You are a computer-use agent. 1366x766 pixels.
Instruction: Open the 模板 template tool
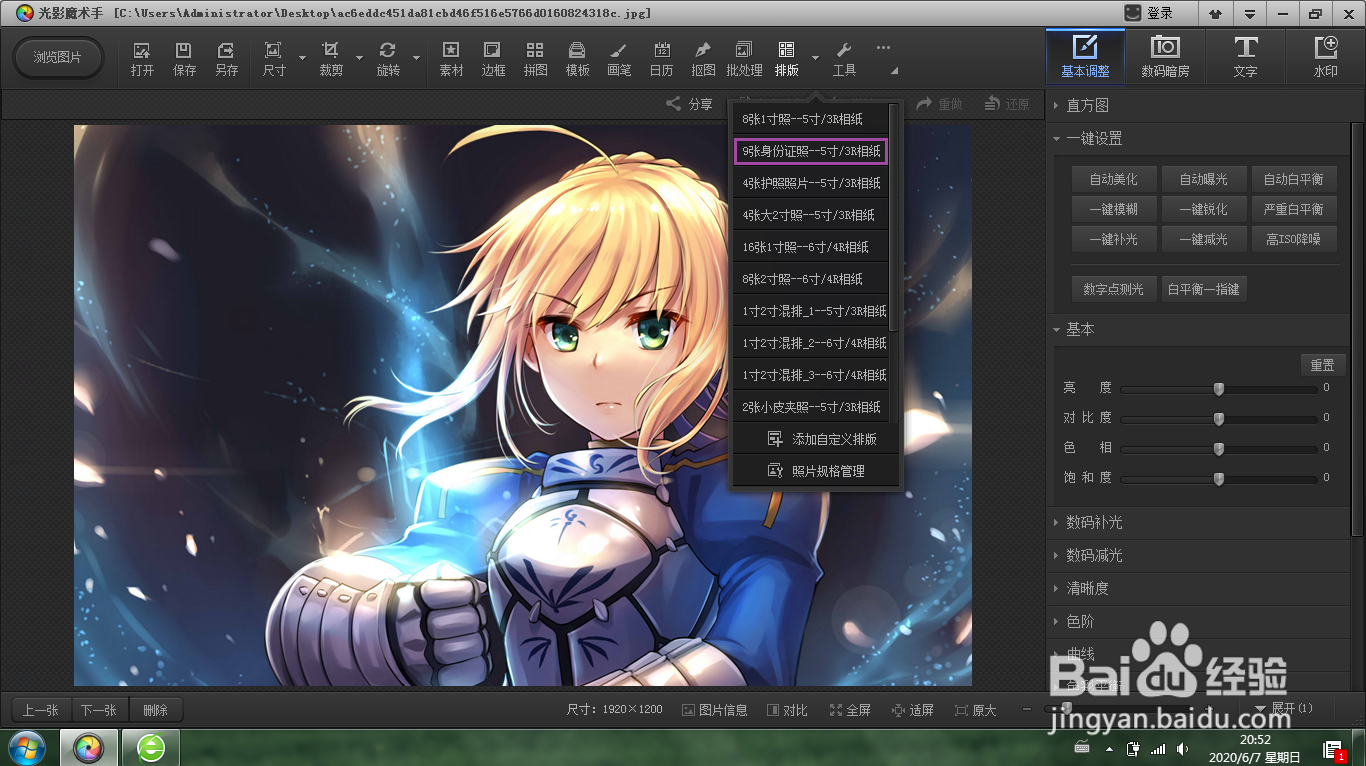577,59
